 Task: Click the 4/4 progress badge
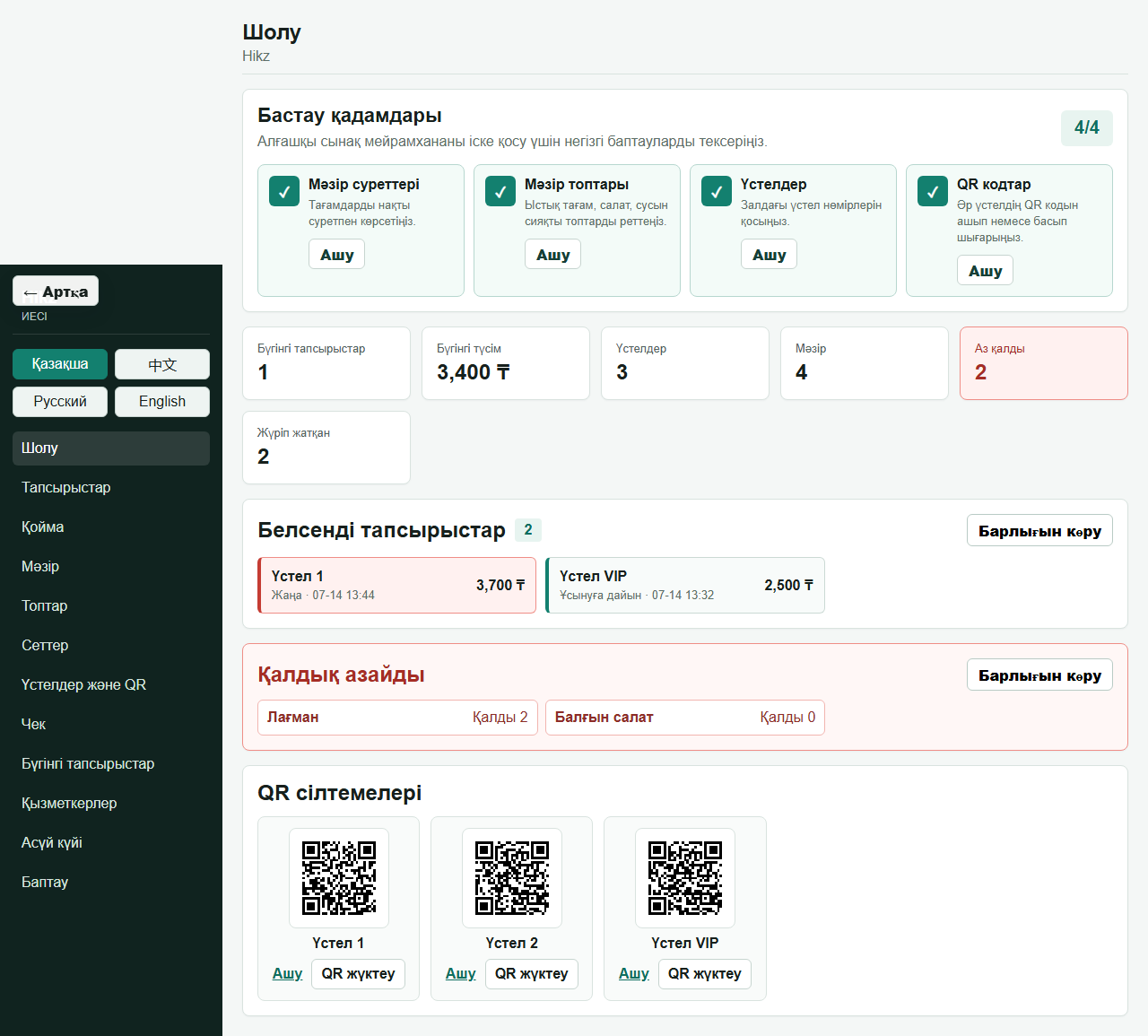click(x=1087, y=128)
